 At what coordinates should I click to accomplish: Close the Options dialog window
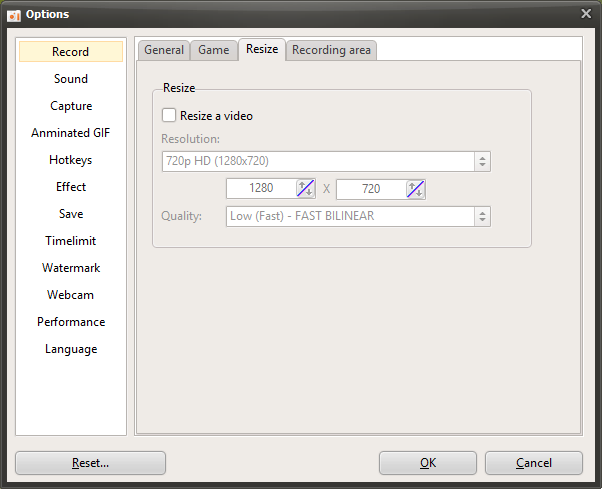pyautogui.click(x=586, y=13)
